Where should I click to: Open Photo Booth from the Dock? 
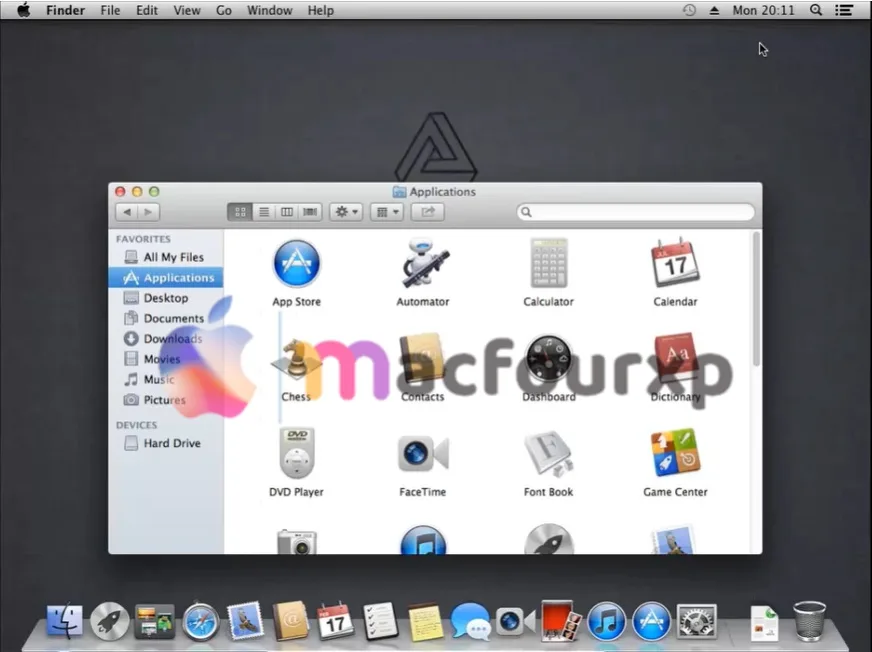(561, 620)
